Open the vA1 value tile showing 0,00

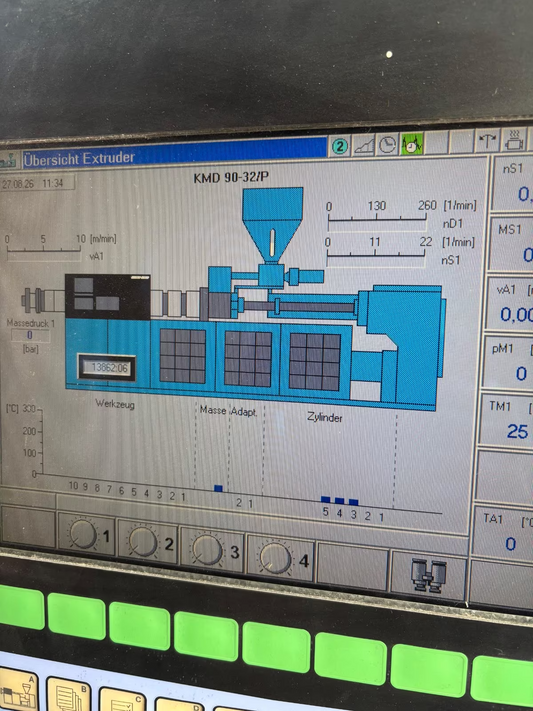508,303
